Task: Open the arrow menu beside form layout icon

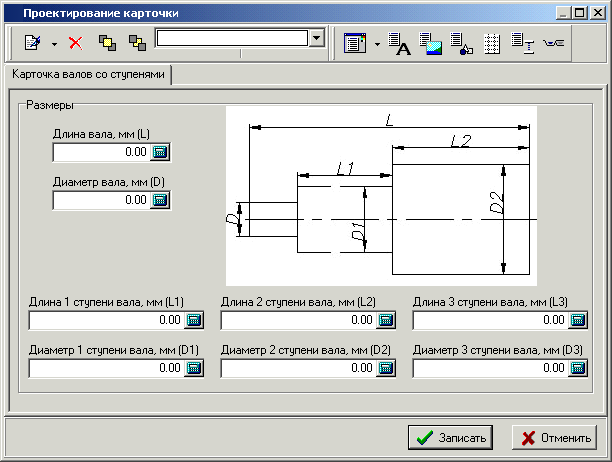Action: tap(377, 44)
